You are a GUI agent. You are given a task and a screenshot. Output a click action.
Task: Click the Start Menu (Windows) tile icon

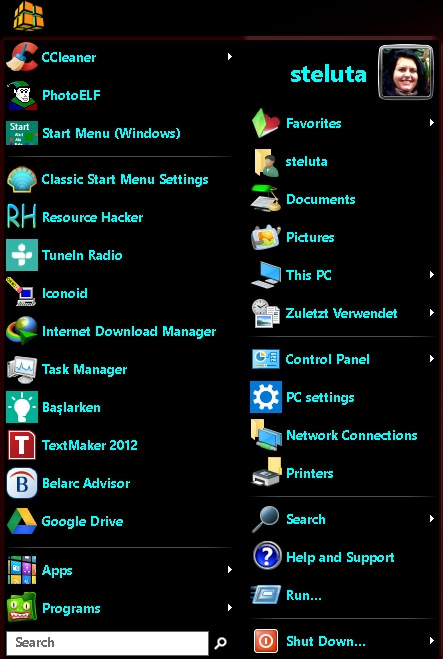(22, 133)
